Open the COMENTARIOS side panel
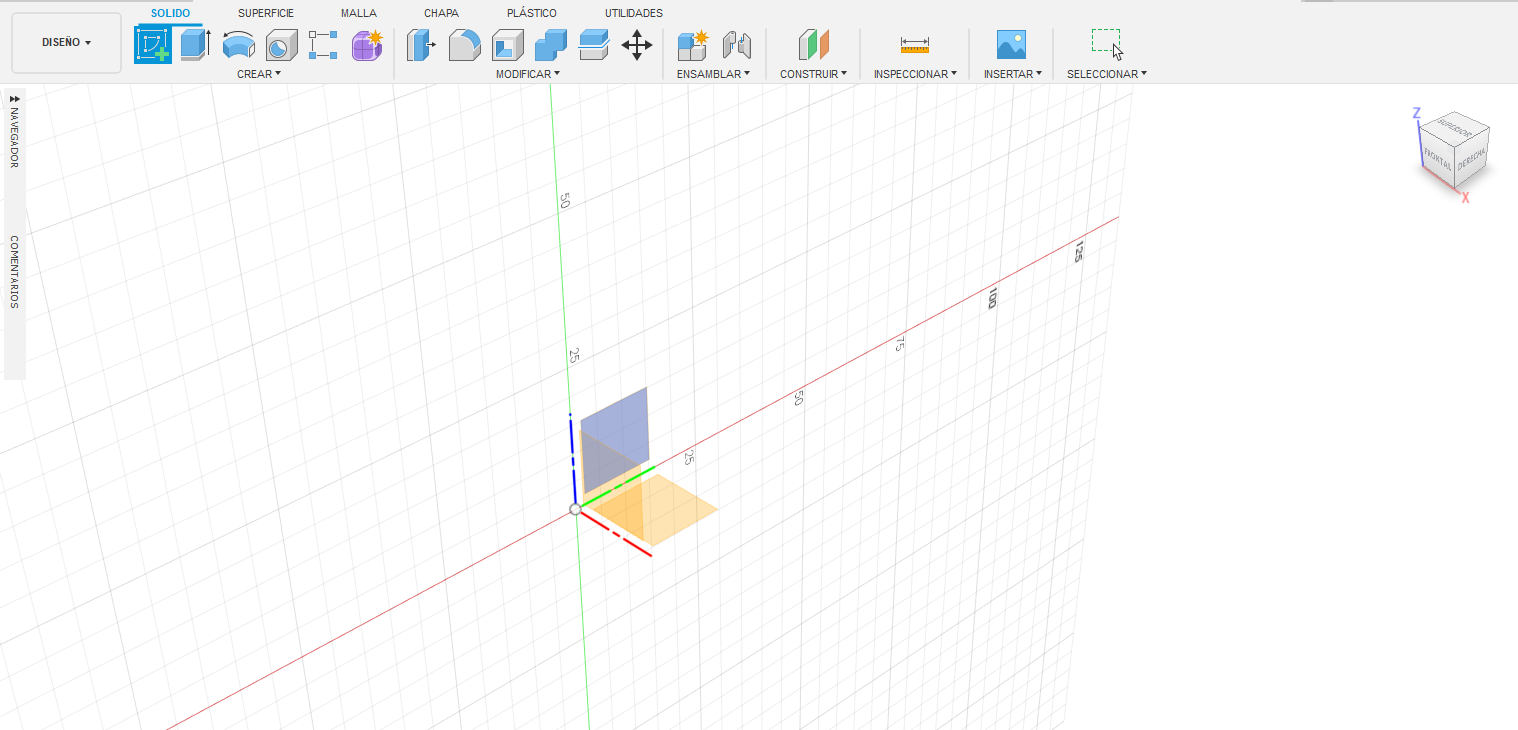1518x730 pixels. pyautogui.click(x=14, y=271)
